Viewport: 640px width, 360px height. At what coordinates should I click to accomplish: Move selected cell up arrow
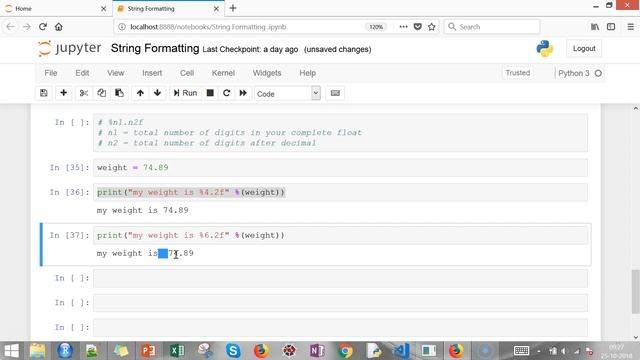(140, 93)
